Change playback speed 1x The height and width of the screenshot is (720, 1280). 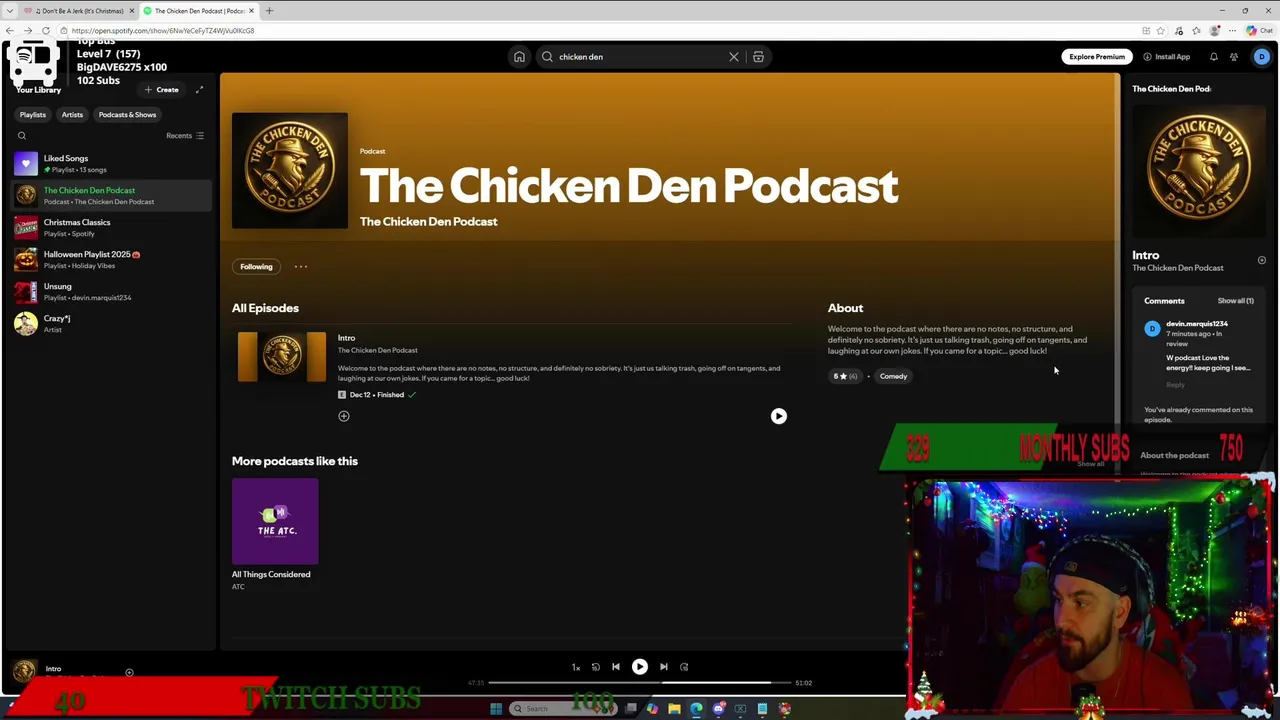coord(576,667)
